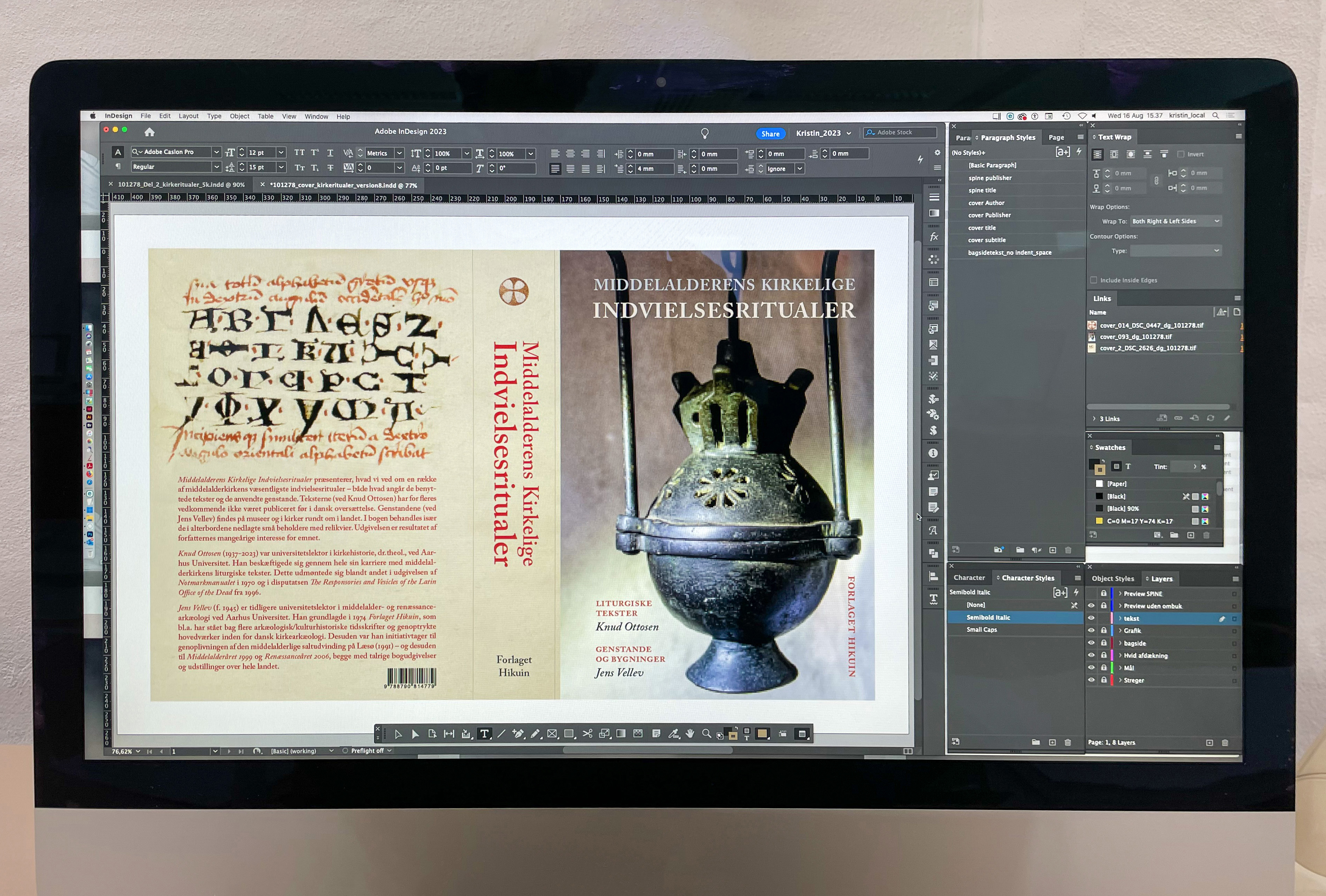Select the spine publisher paragraph style
1326x896 pixels.
tap(1017, 178)
